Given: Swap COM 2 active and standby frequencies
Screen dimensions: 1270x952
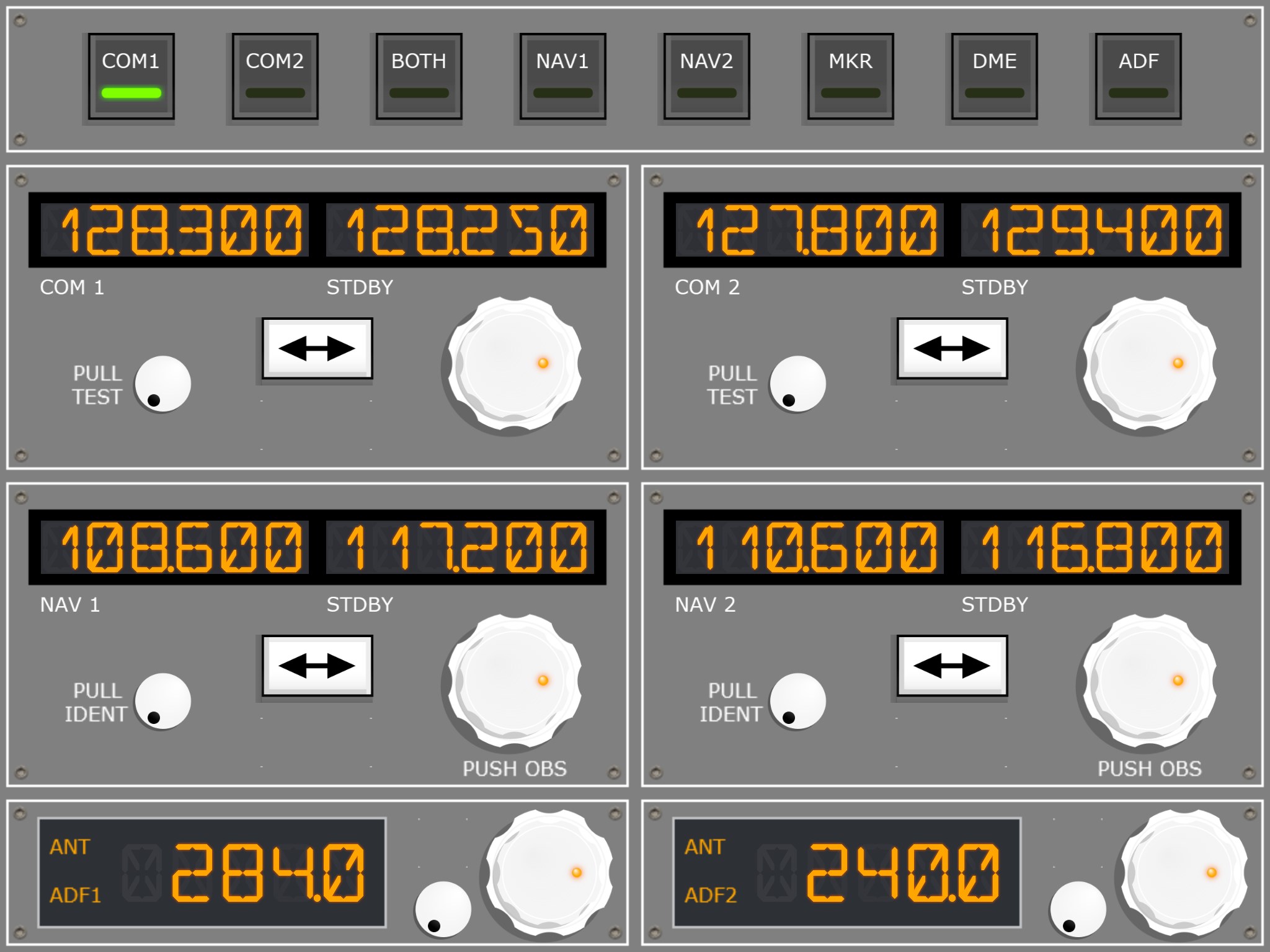Looking at the screenshot, I should tap(952, 348).
